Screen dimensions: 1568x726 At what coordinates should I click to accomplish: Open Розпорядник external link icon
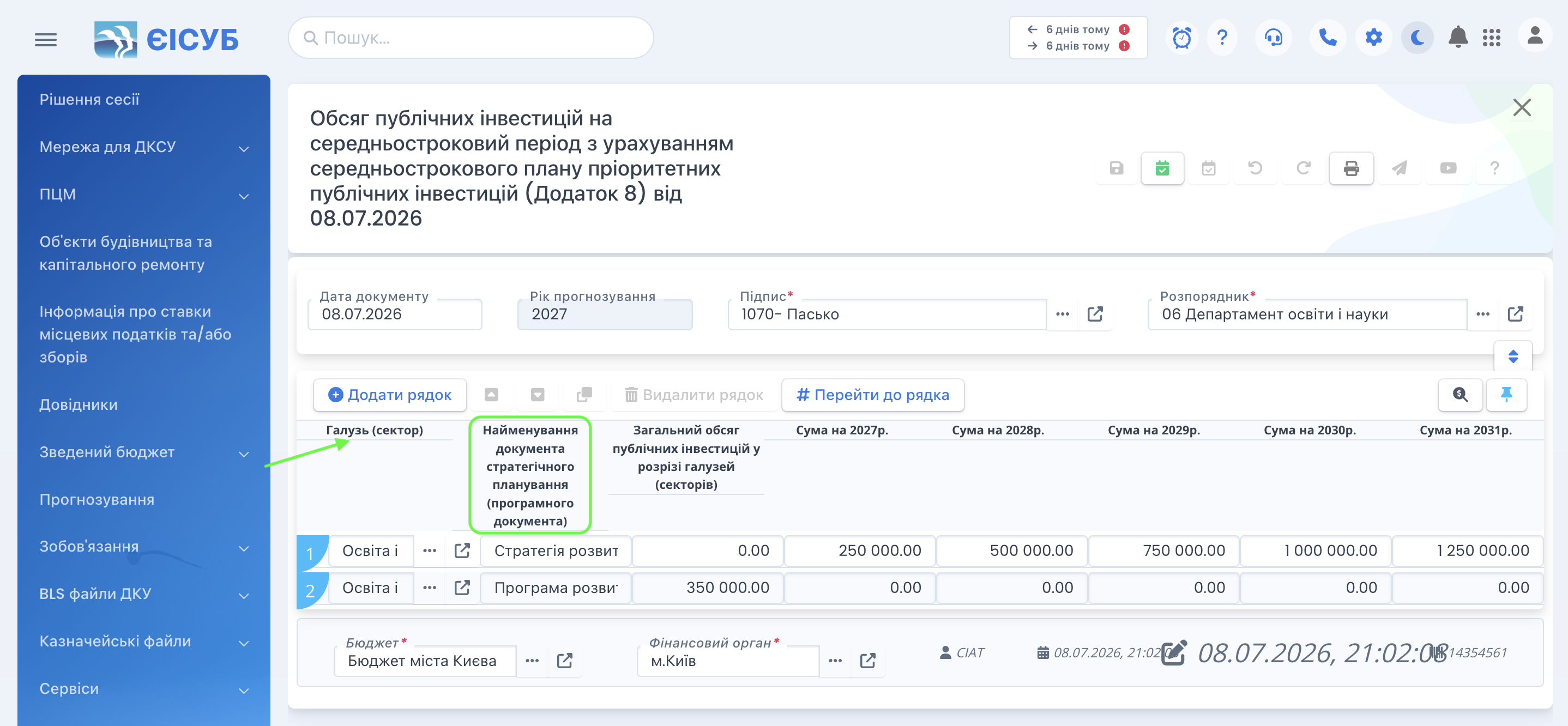(x=1515, y=314)
